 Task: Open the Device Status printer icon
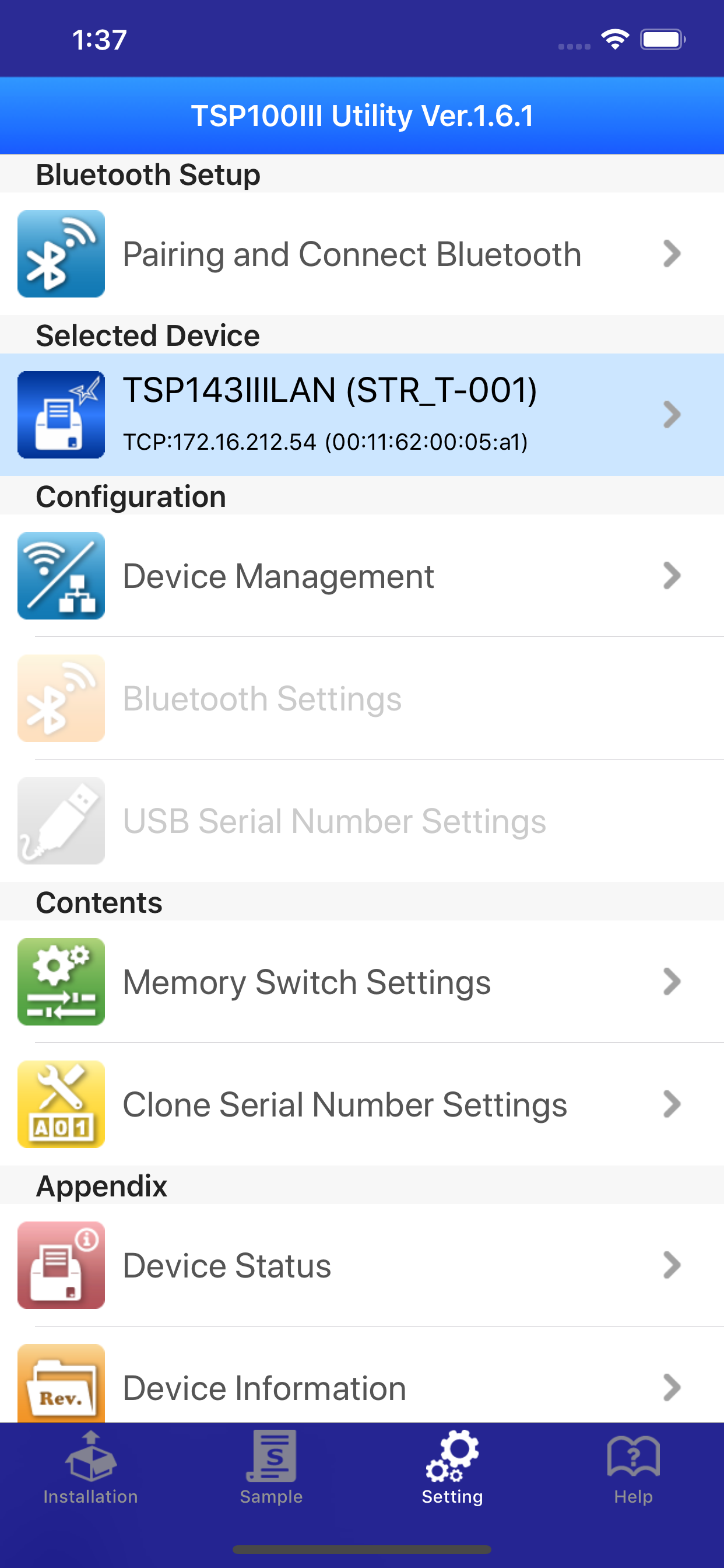pos(61,1265)
